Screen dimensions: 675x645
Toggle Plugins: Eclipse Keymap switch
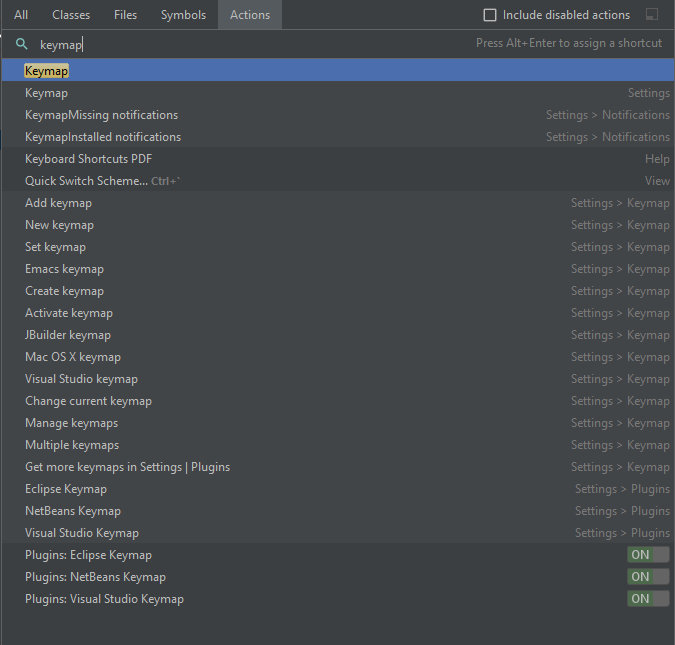[648, 555]
